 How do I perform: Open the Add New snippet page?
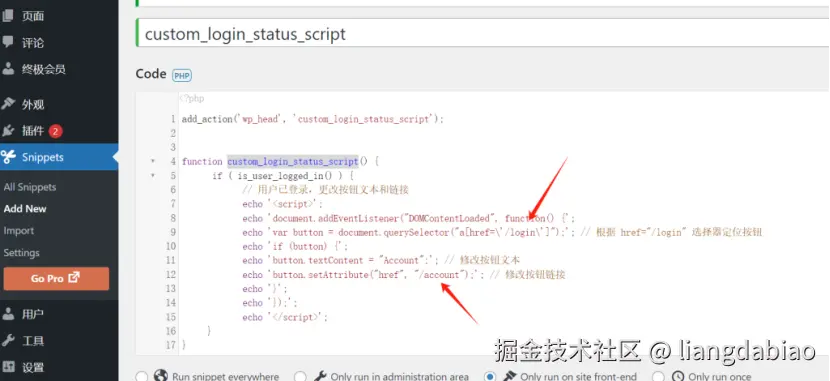(x=25, y=208)
